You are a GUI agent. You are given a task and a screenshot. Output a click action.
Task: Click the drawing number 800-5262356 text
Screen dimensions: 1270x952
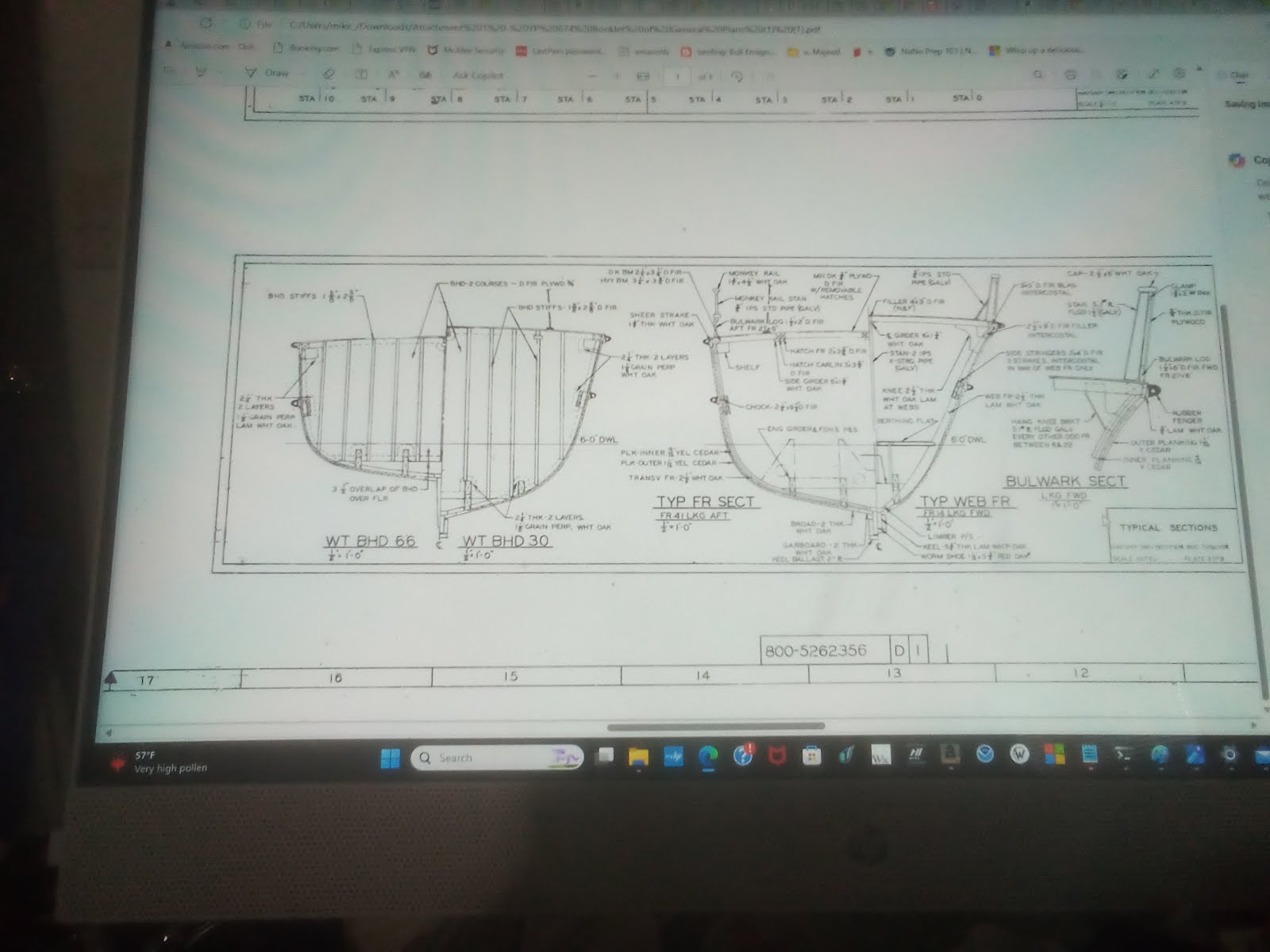coord(814,651)
